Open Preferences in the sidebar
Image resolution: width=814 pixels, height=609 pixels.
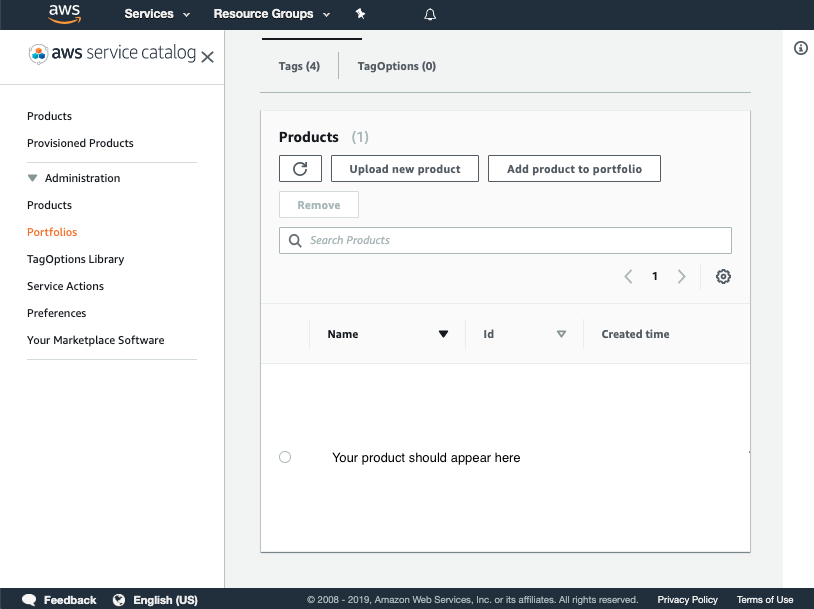[57, 313]
